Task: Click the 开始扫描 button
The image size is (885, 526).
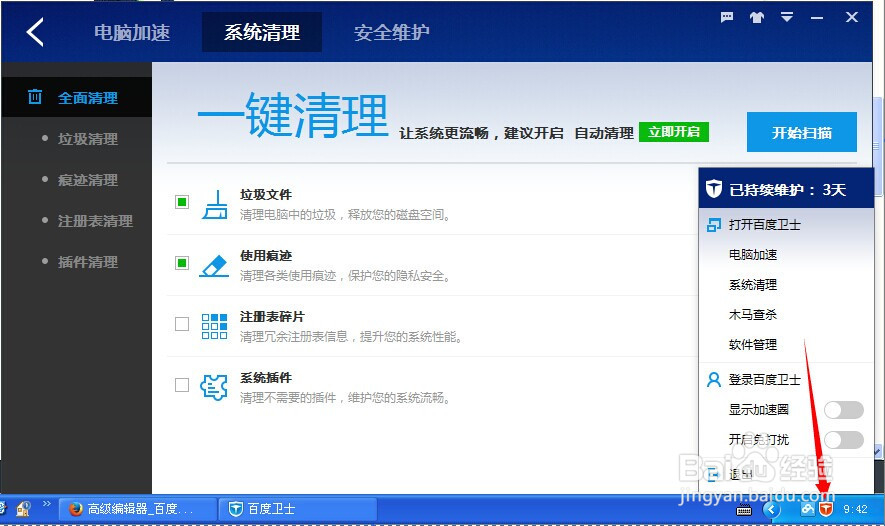Action: coord(802,132)
